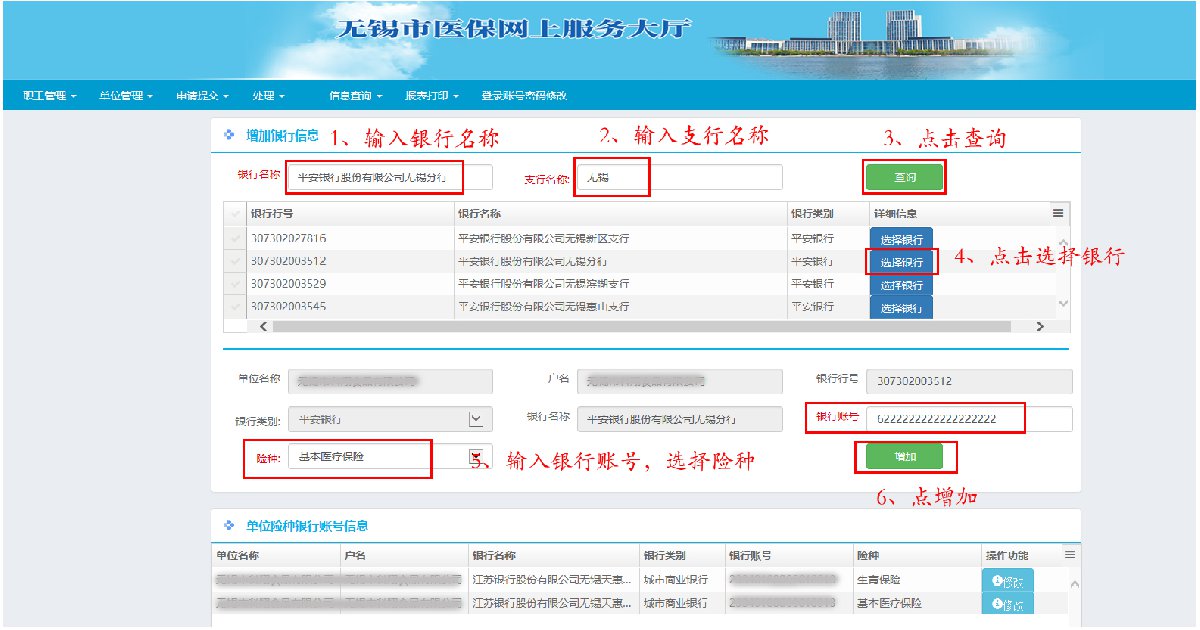This screenshot has width=1200, height=630.
Task: Tick the checkbox for bank row 307302027816
Action: [x=235, y=239]
